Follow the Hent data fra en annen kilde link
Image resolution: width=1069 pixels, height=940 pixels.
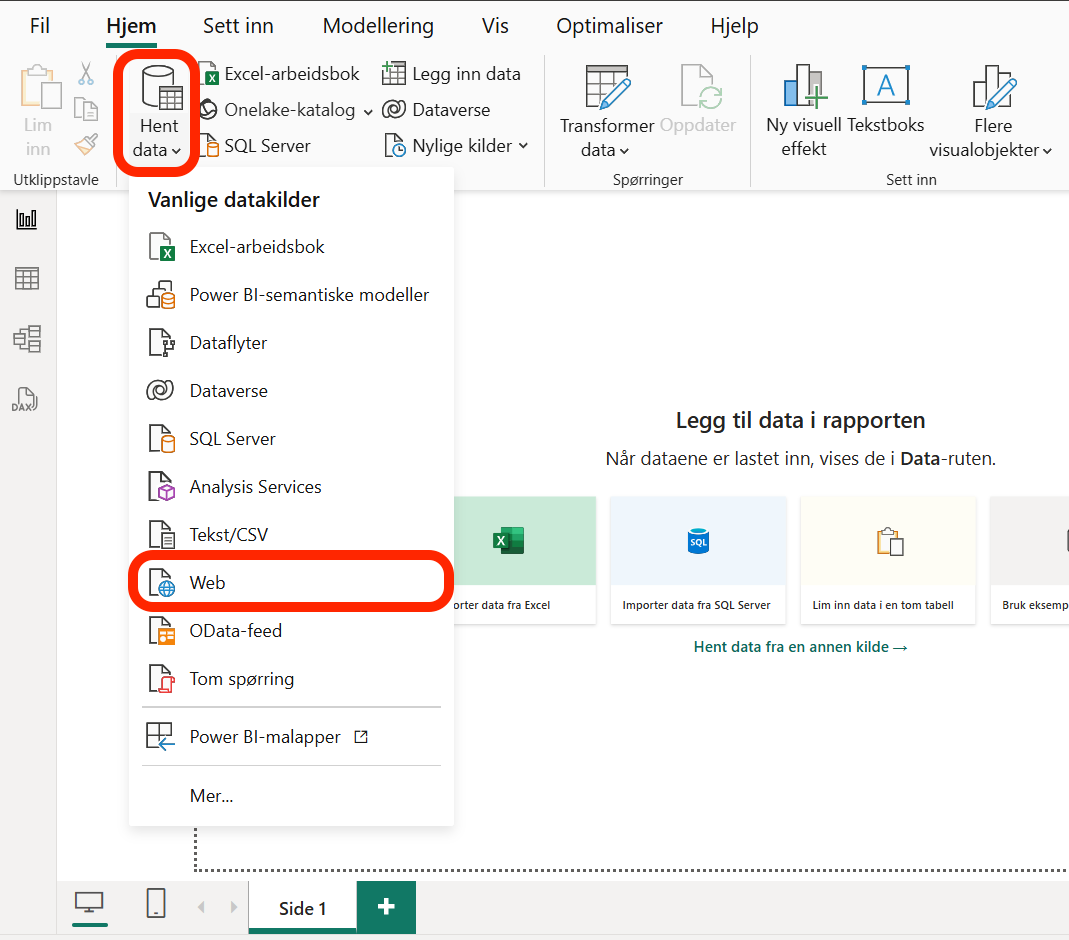(x=800, y=647)
